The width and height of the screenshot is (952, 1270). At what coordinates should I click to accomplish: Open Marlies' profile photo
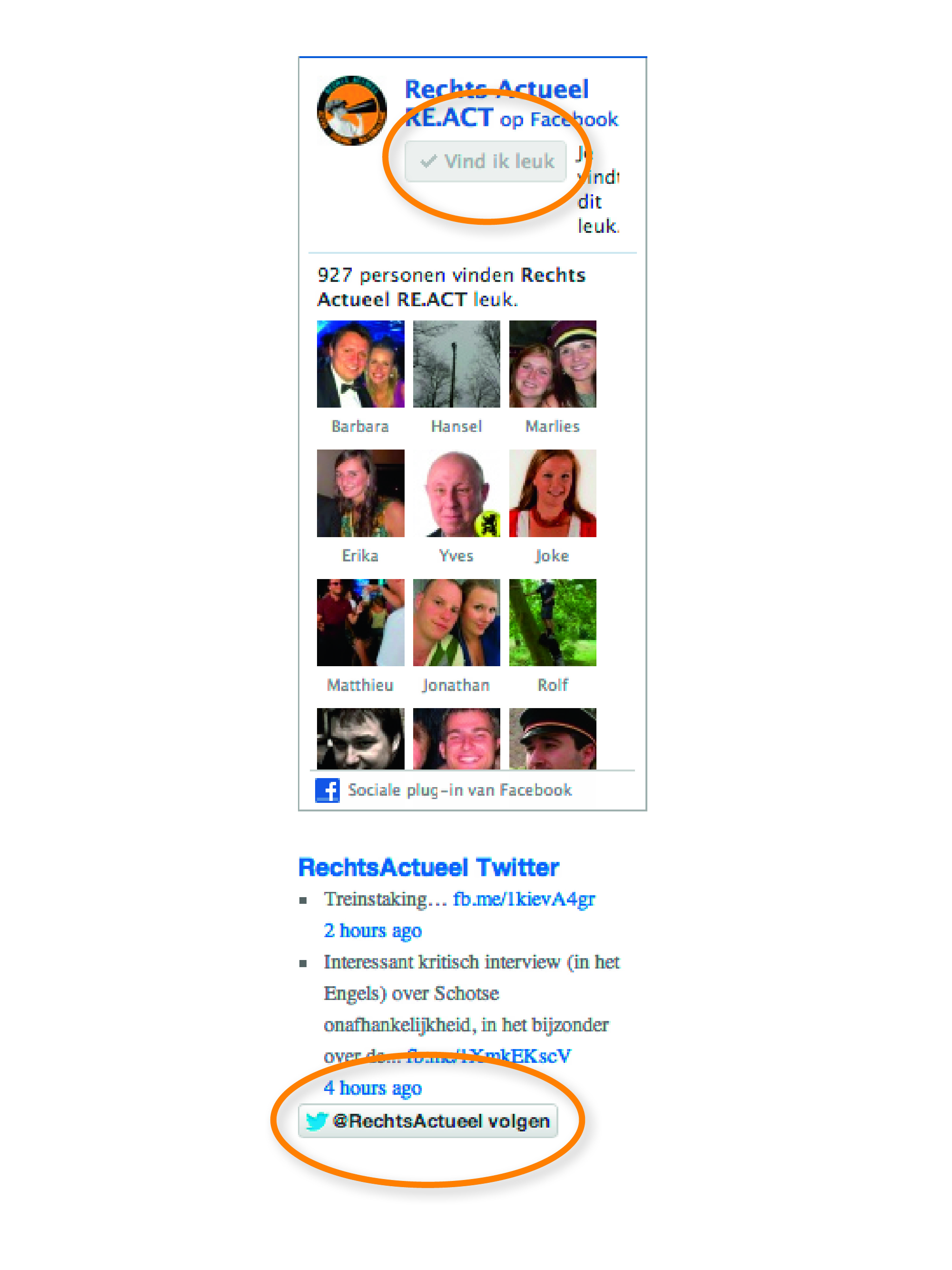553,364
